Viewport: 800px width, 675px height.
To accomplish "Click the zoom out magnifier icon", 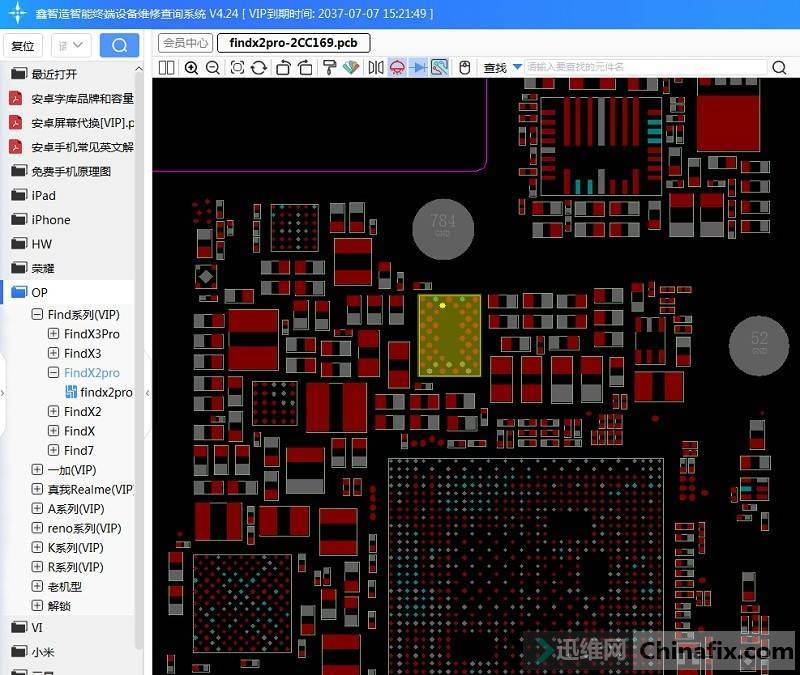I will (x=213, y=67).
